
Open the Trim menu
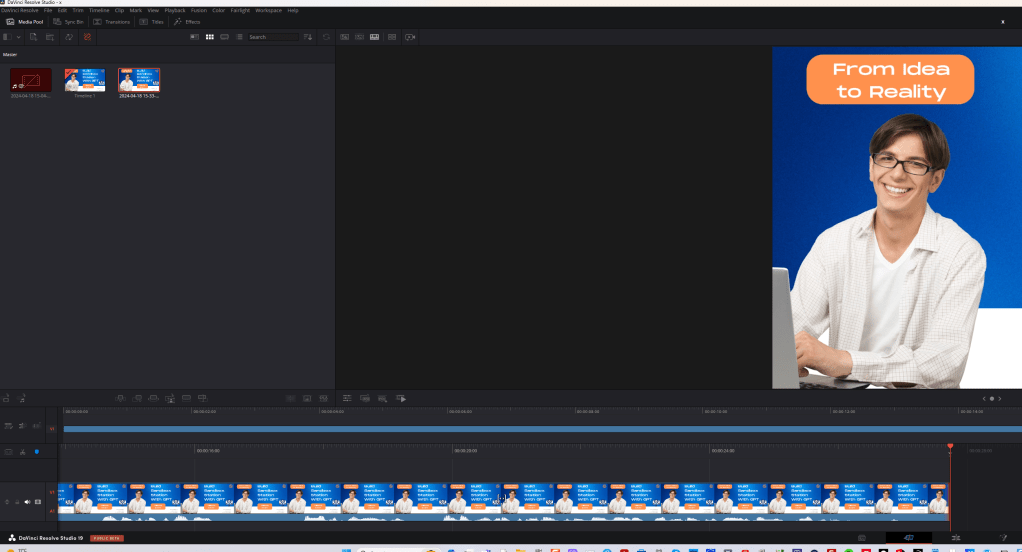pos(78,10)
